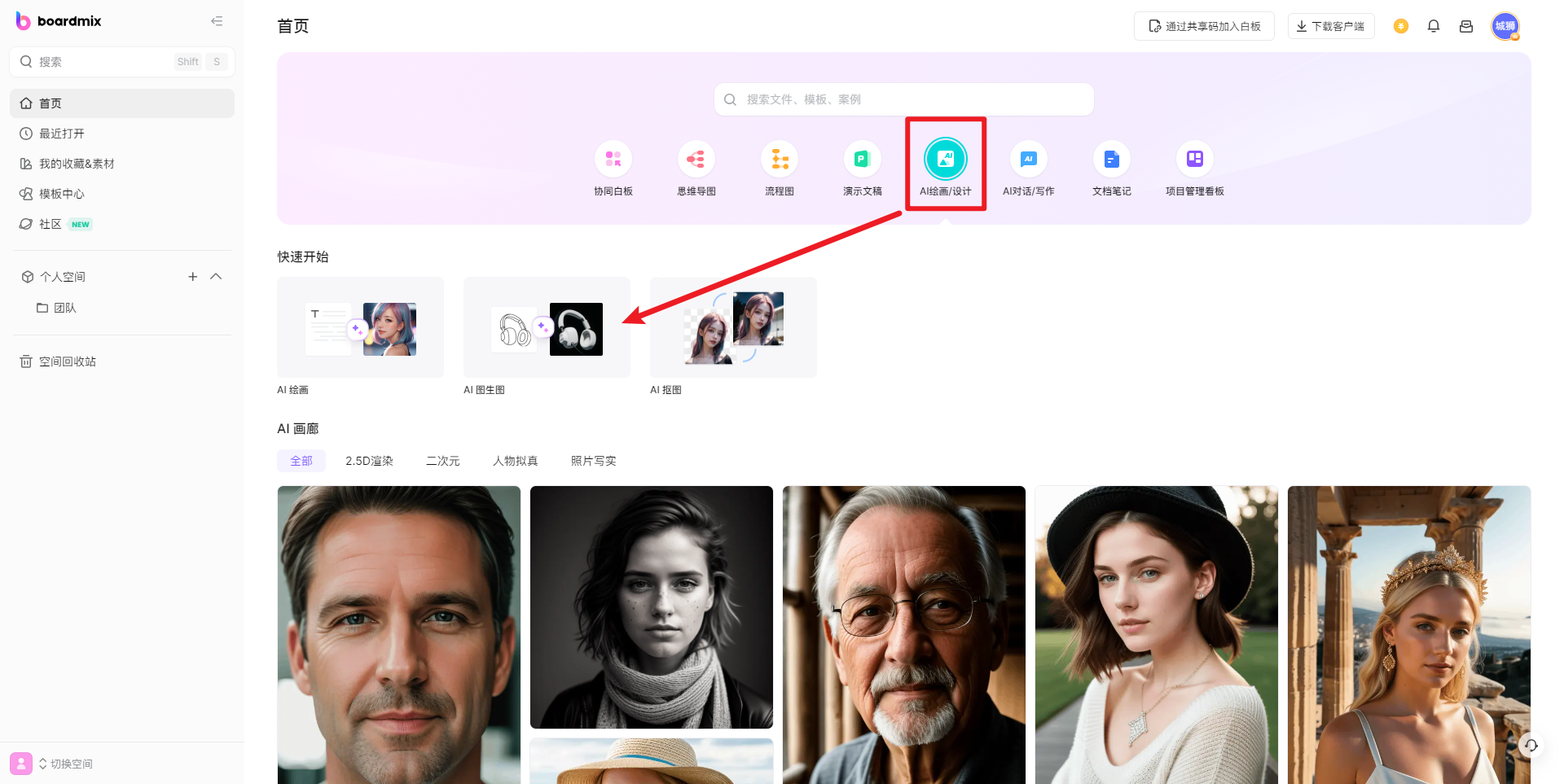Open 模板中心 template center
The height and width of the screenshot is (784, 1564).
(x=122, y=194)
